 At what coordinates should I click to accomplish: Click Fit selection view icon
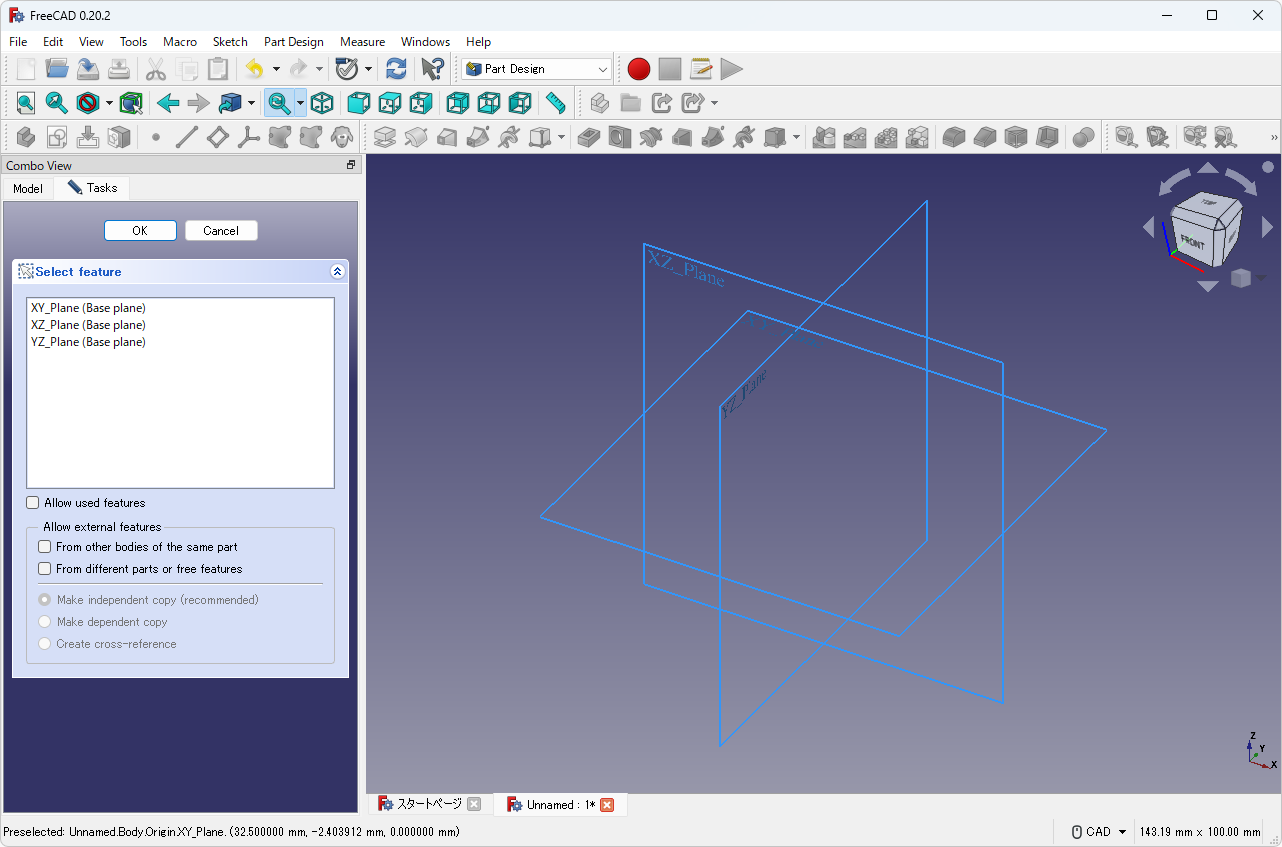pos(56,103)
